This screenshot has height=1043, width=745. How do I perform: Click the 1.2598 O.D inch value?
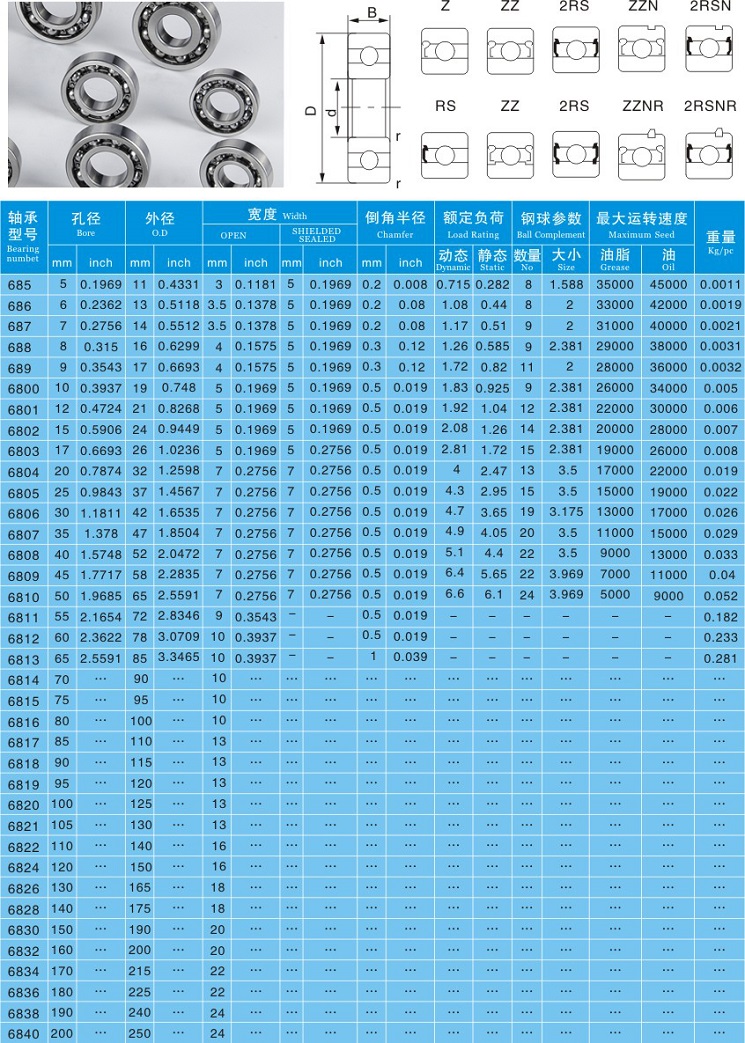[178, 470]
